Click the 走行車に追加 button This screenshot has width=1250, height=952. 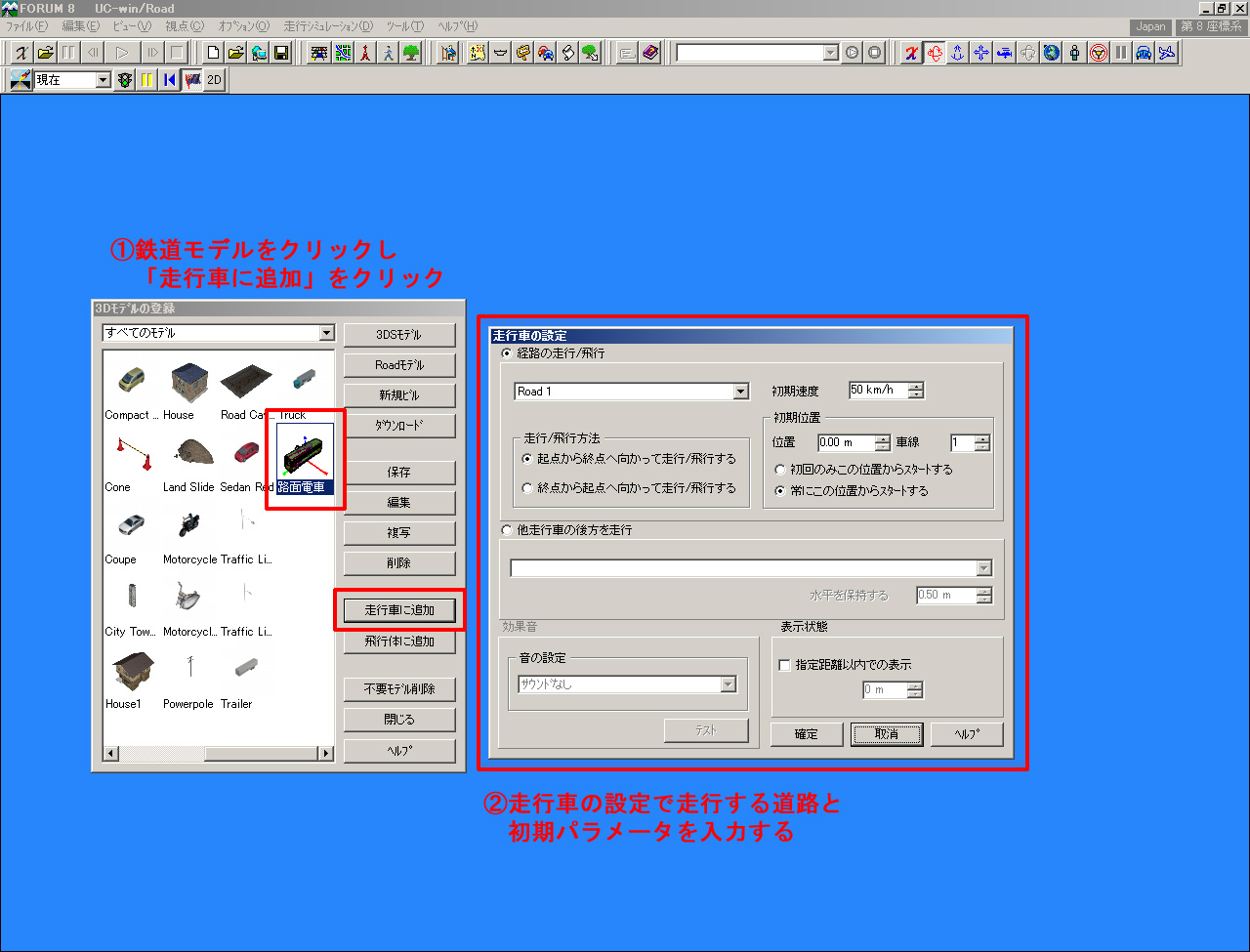coord(399,610)
